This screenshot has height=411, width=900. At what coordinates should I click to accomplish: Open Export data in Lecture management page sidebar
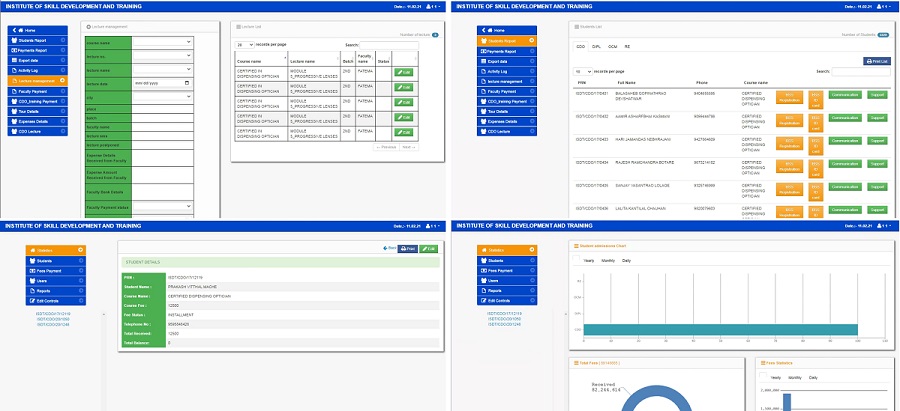38,60
